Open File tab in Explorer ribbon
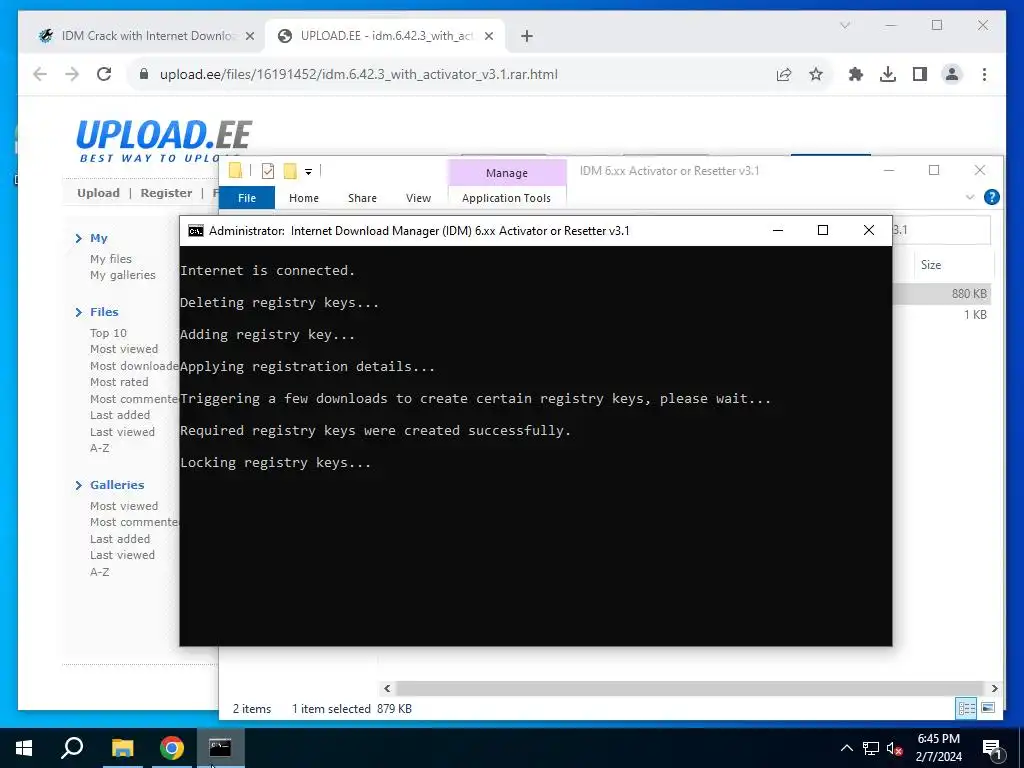The width and height of the screenshot is (1024, 768). 247,198
